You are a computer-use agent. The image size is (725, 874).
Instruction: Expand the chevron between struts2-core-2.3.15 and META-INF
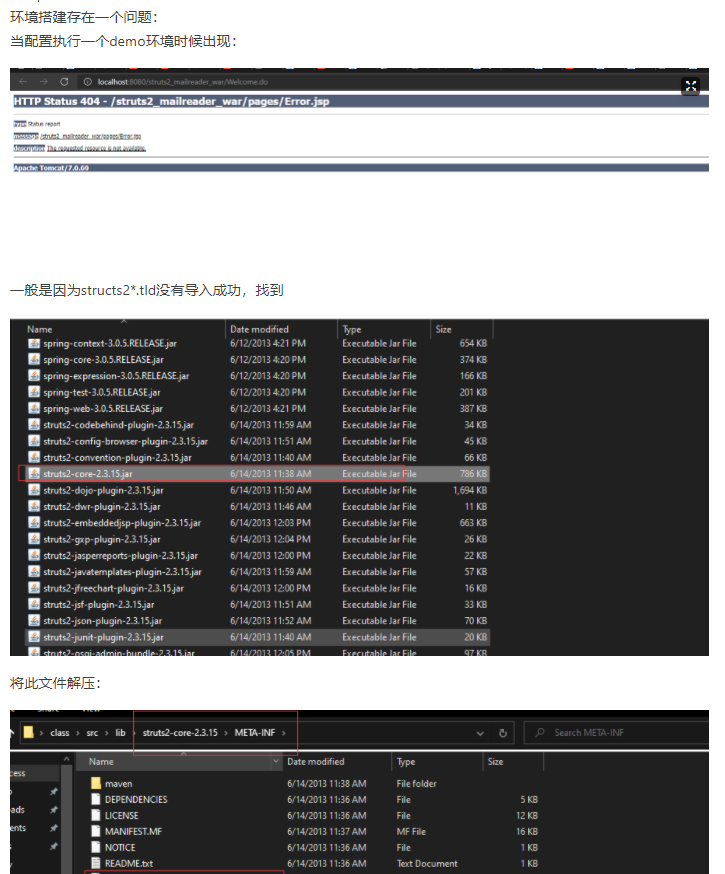click(x=226, y=733)
